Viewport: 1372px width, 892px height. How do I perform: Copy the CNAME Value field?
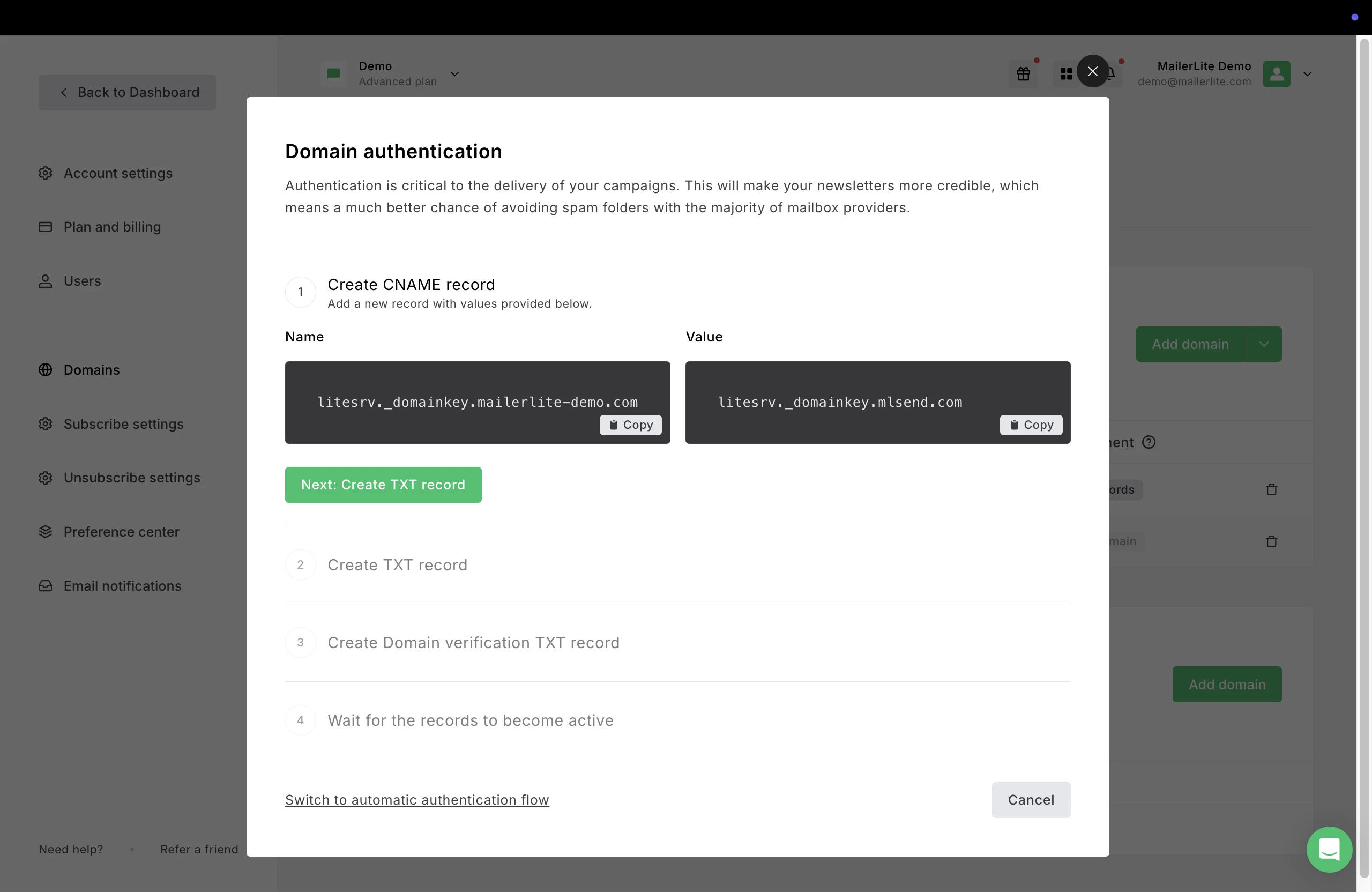1030,425
